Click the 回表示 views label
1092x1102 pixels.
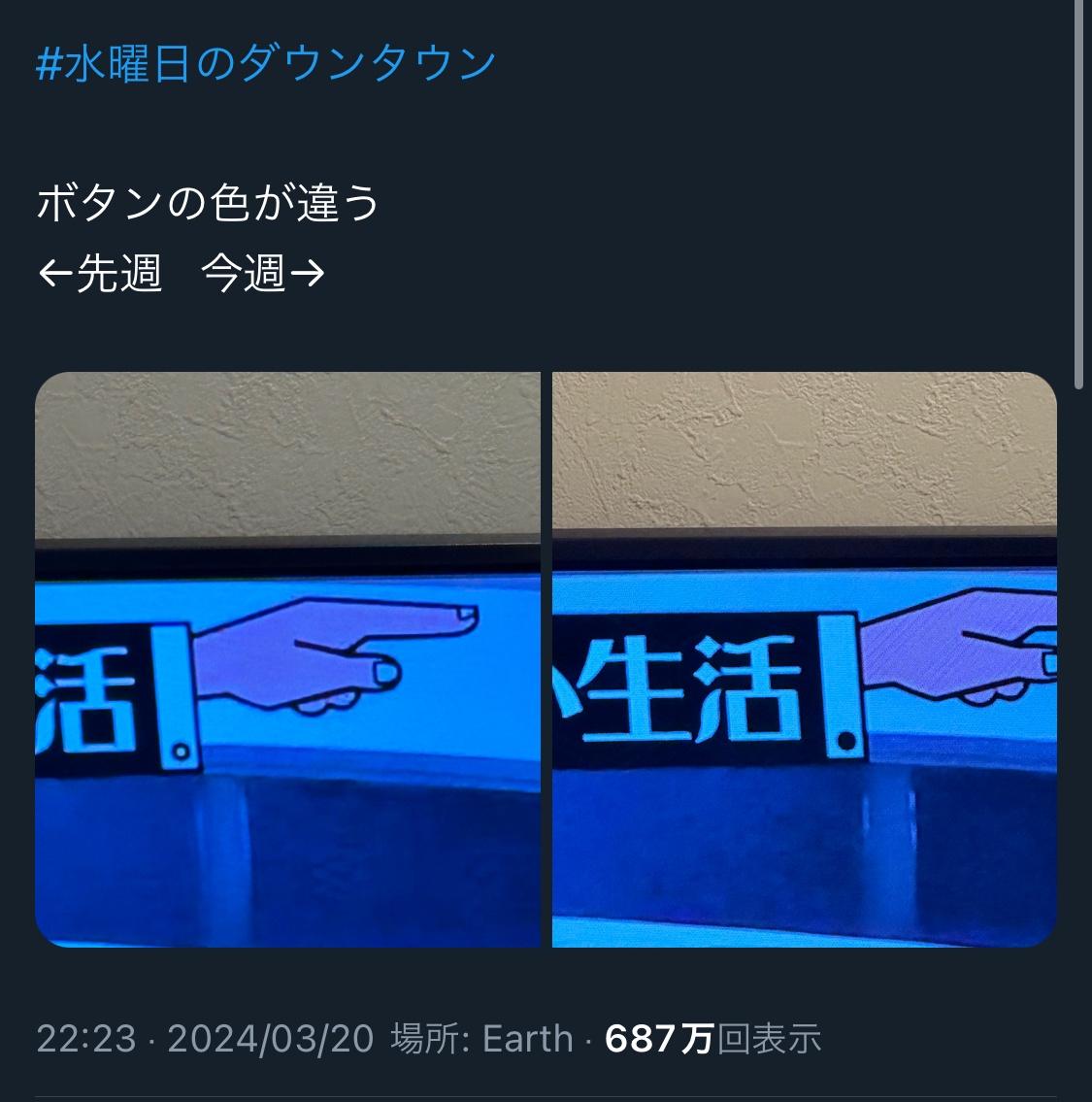(x=769, y=1039)
